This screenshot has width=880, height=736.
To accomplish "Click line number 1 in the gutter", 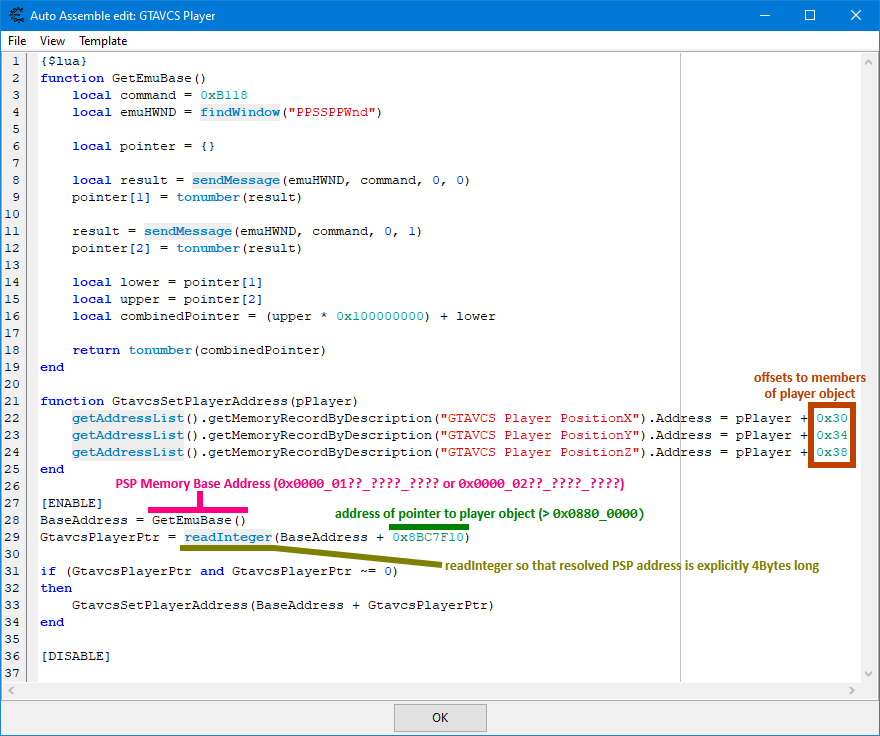I will pyautogui.click(x=15, y=60).
